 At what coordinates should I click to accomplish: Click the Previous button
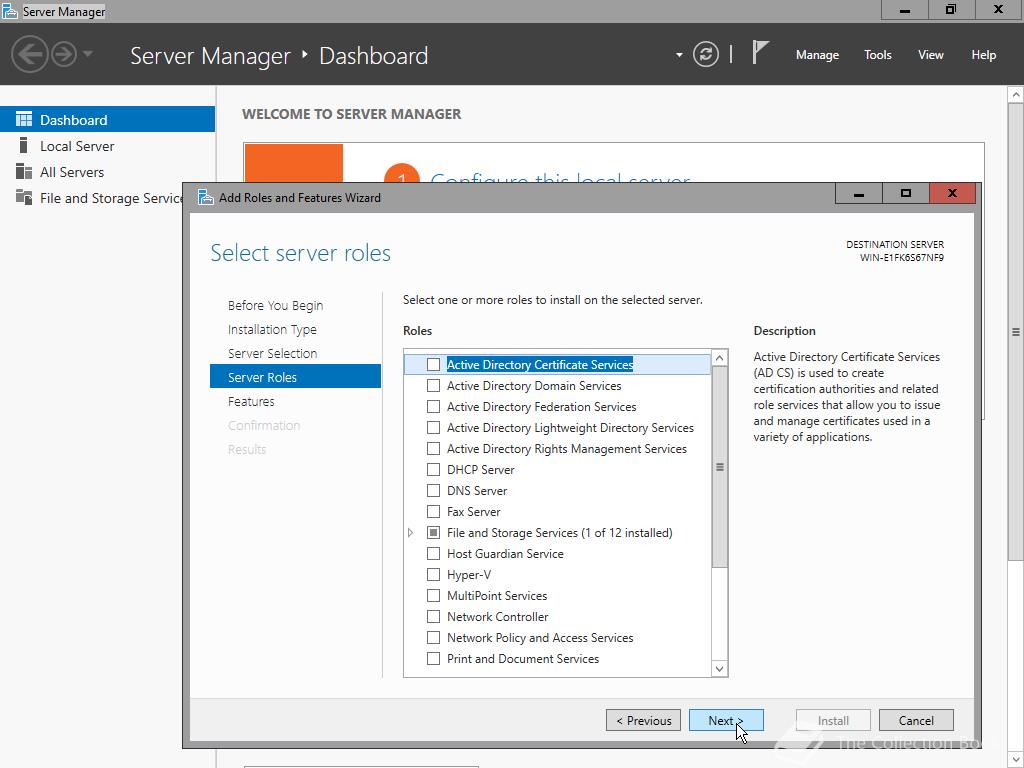point(643,720)
